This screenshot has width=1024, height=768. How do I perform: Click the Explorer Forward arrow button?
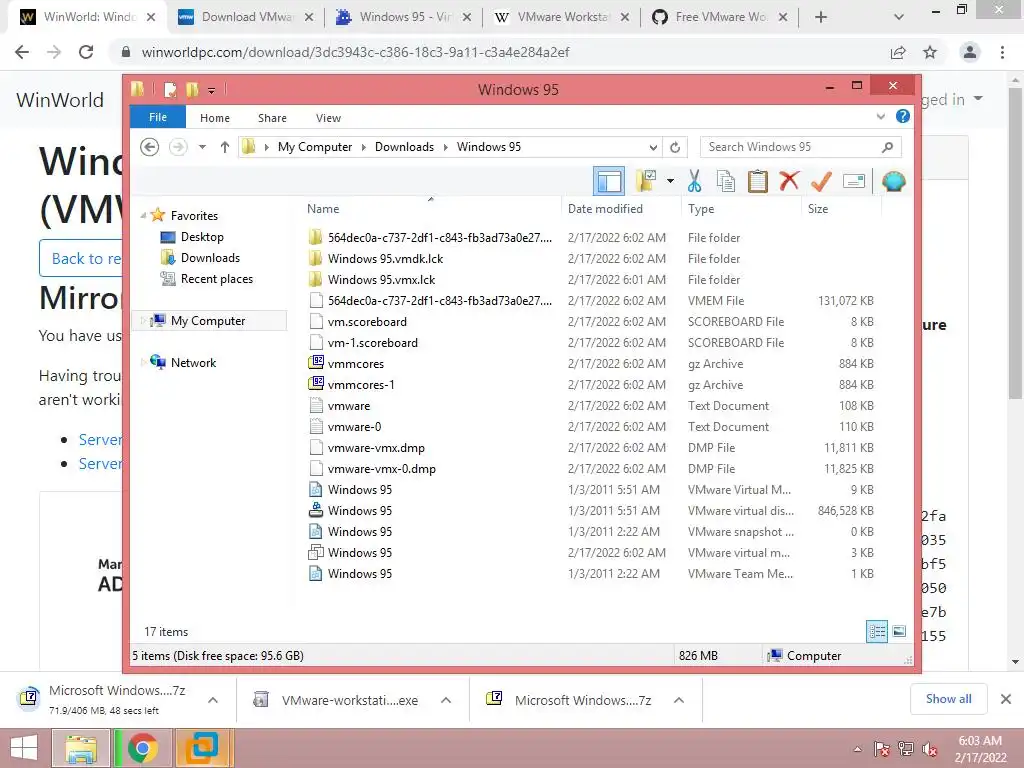tap(178, 147)
